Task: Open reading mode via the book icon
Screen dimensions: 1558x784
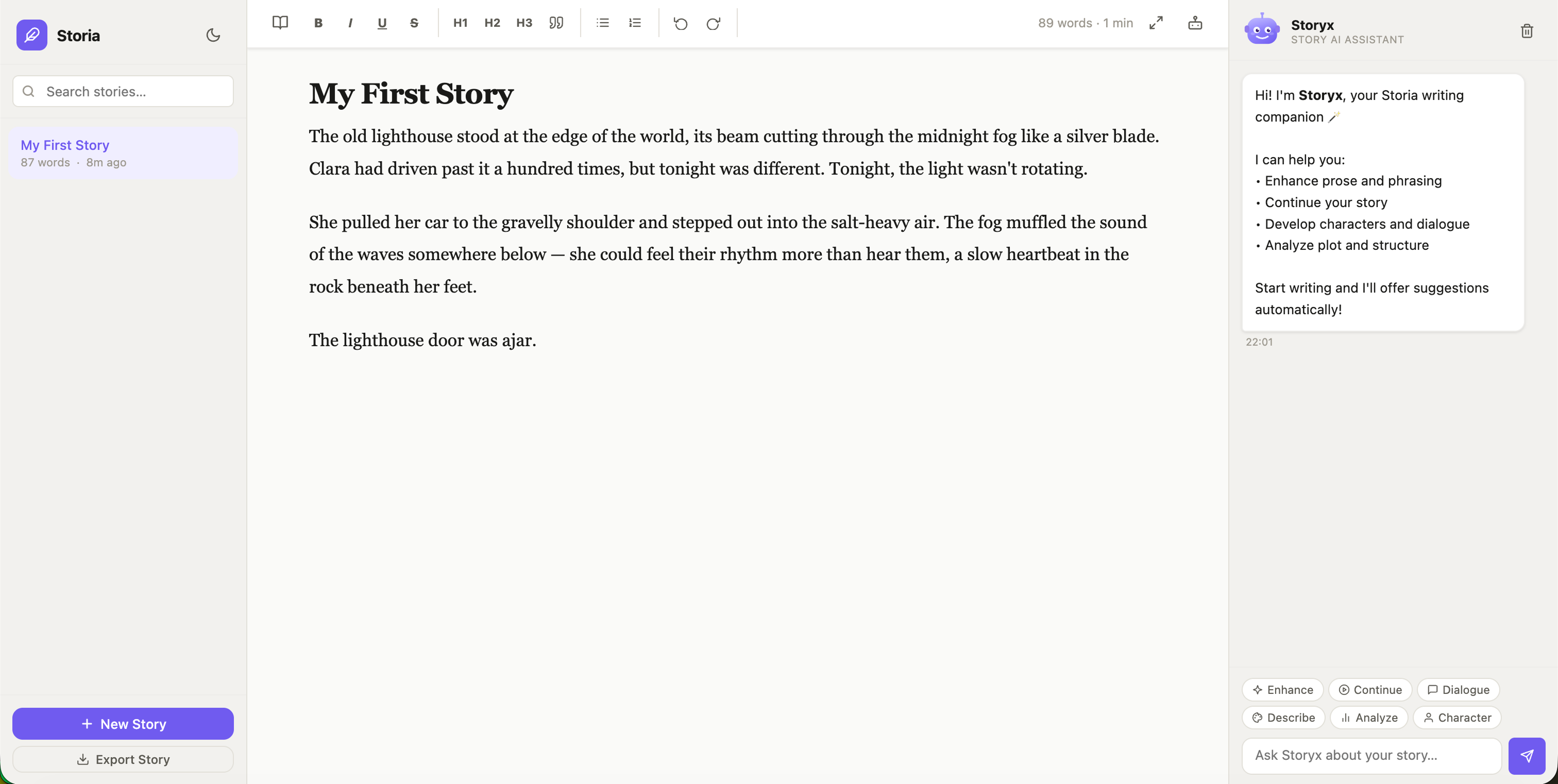Action: tap(280, 23)
